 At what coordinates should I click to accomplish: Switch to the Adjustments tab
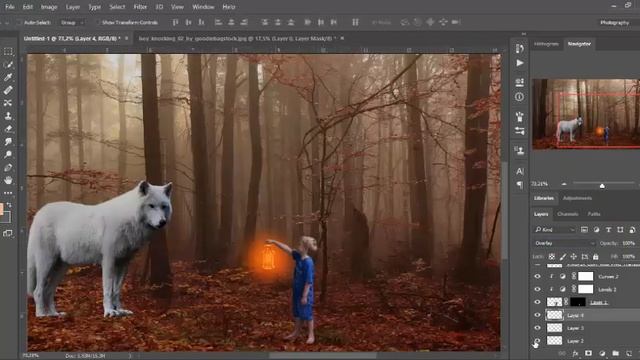coord(577,198)
